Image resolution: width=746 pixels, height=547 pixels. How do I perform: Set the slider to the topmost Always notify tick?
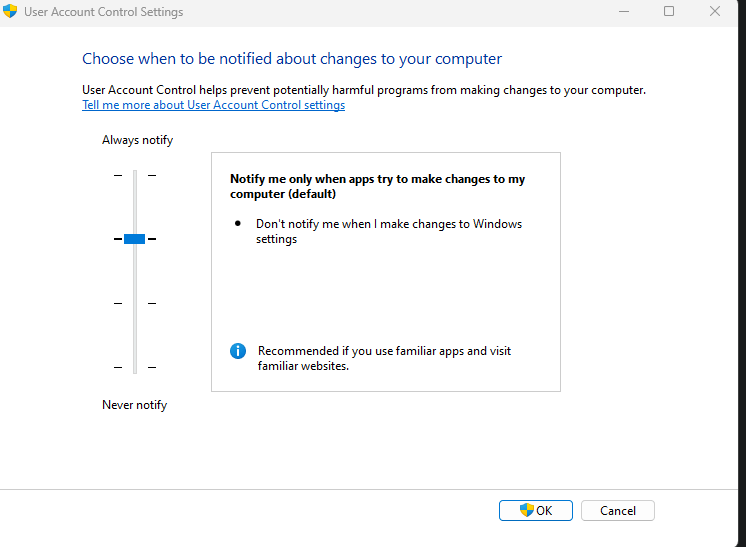pos(135,176)
